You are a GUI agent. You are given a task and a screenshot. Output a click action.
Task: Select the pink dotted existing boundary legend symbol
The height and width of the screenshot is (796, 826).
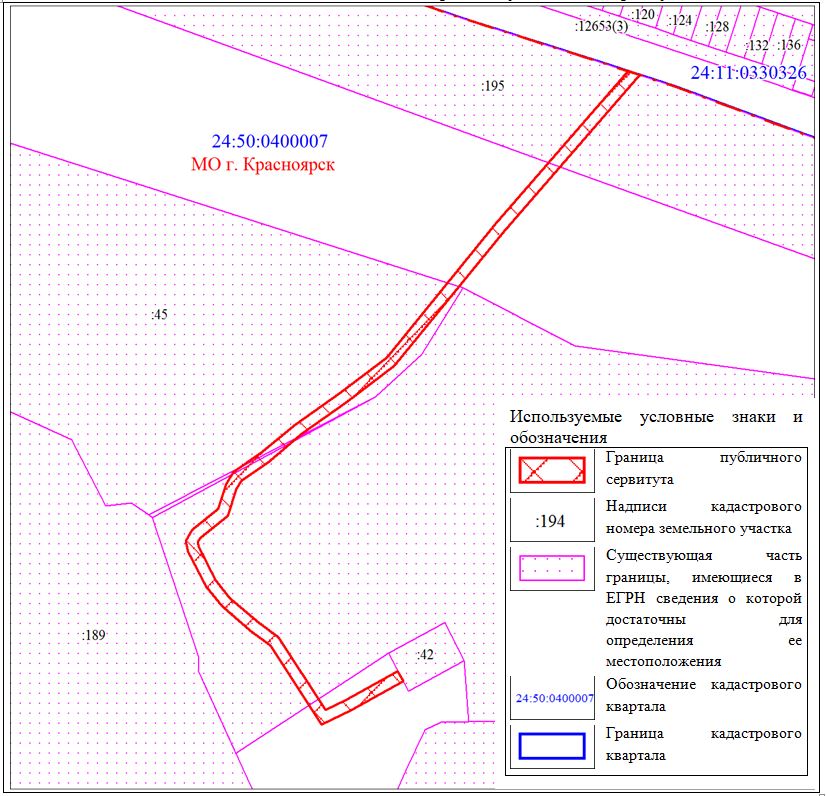click(x=550, y=567)
